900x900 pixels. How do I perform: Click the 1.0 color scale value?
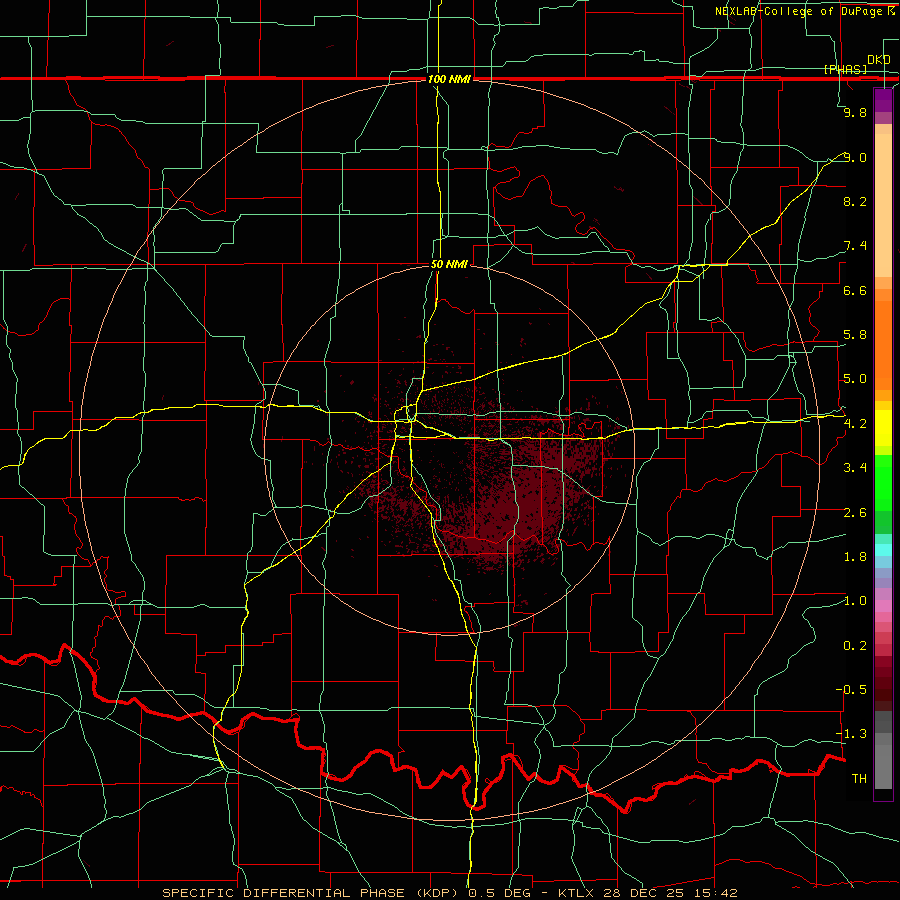[855, 601]
